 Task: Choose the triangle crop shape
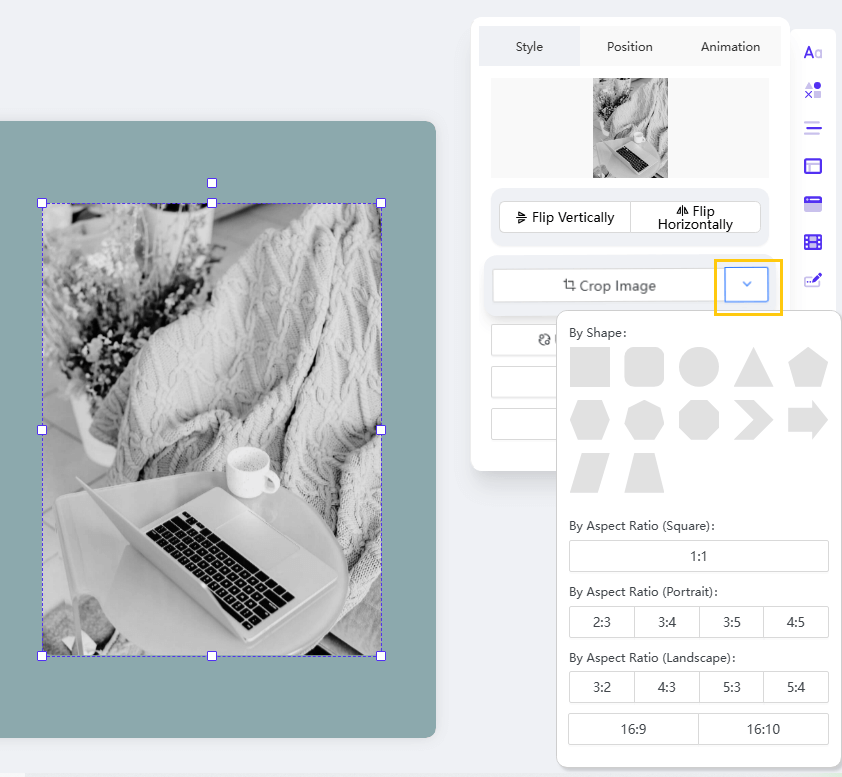(x=753, y=368)
